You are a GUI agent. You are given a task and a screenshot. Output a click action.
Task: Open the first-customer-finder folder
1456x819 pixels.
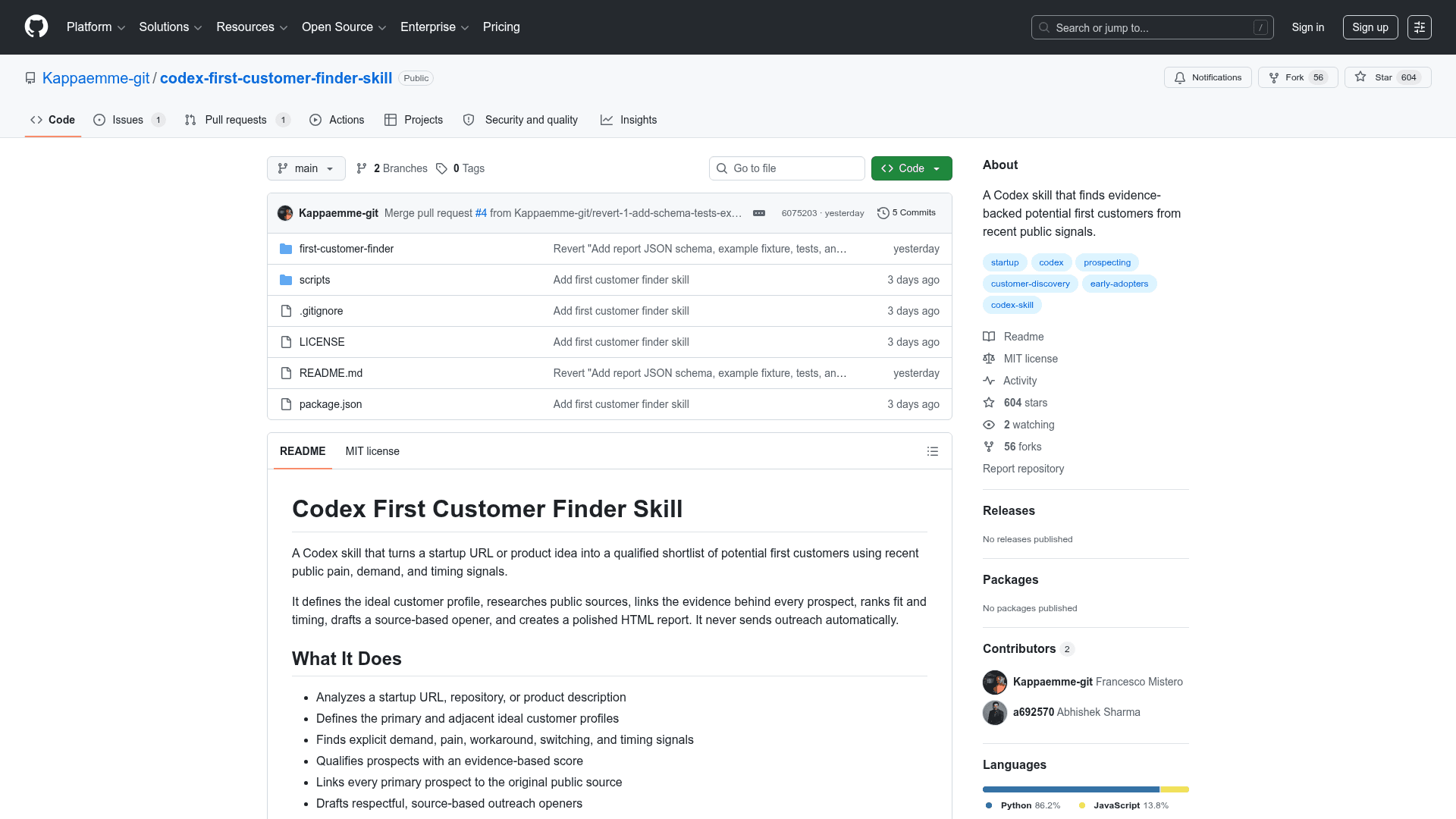pos(346,249)
